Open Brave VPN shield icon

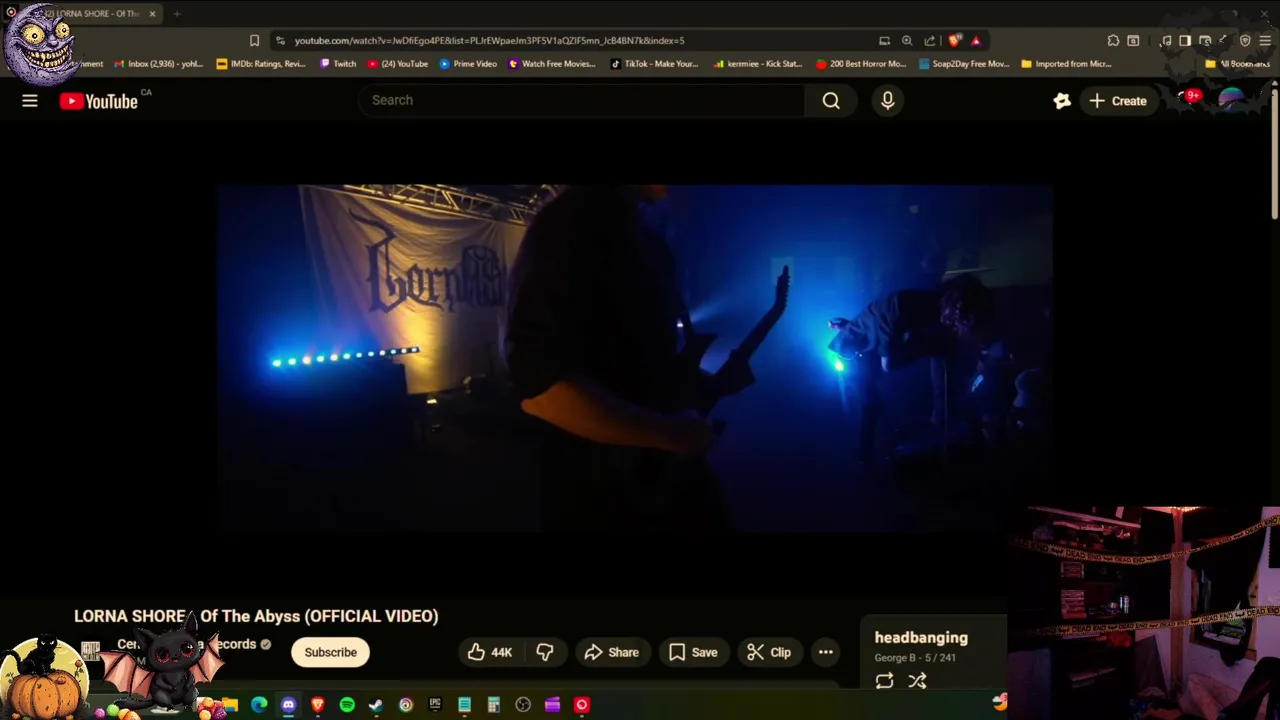coord(1245,41)
